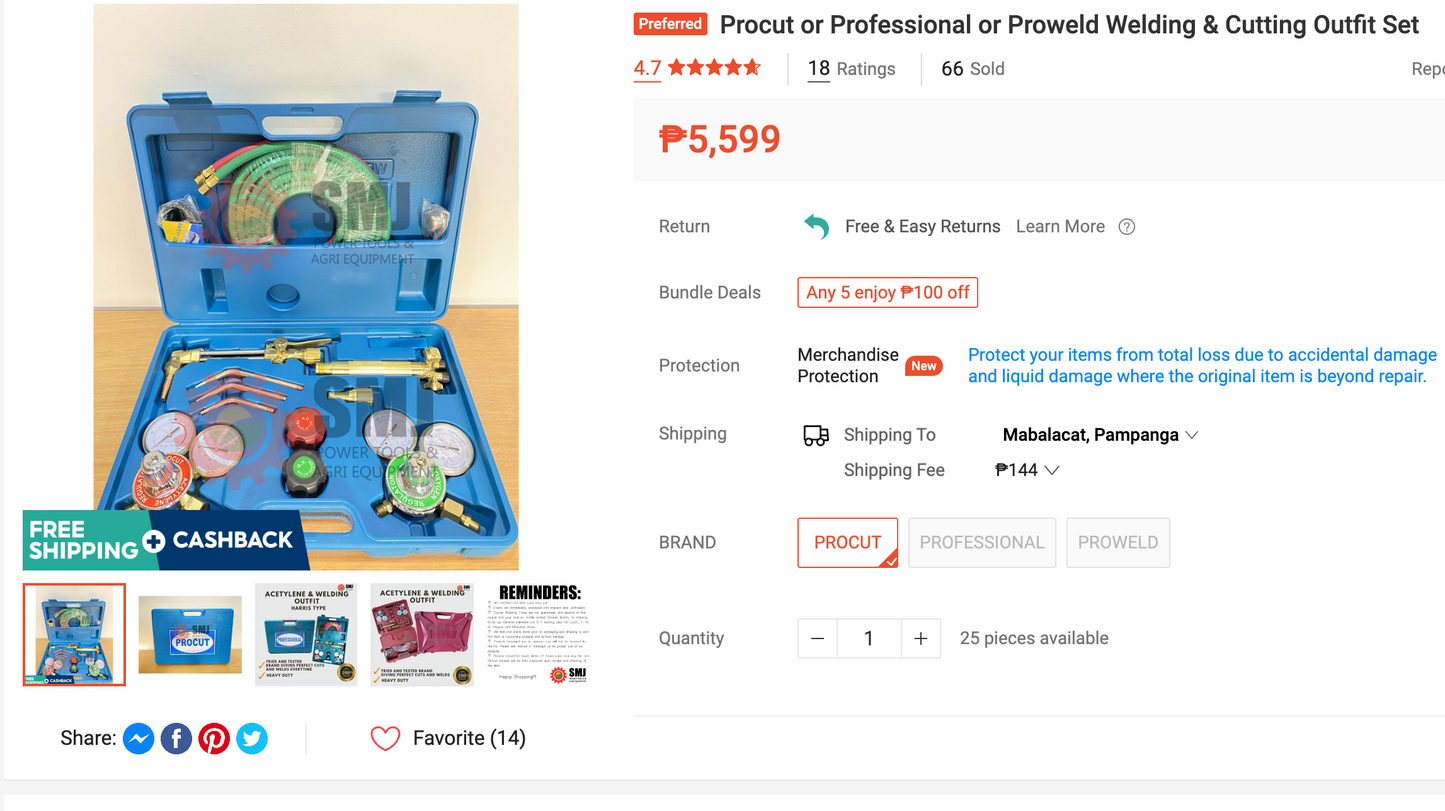Open the 18 Ratings section
Image resolution: width=1445 pixels, height=811 pixels.
850,68
